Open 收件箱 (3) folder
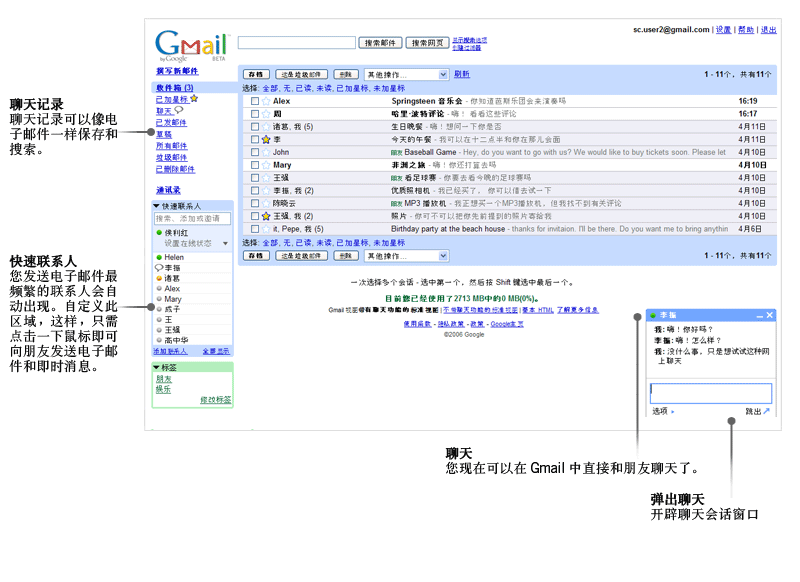 (174, 88)
